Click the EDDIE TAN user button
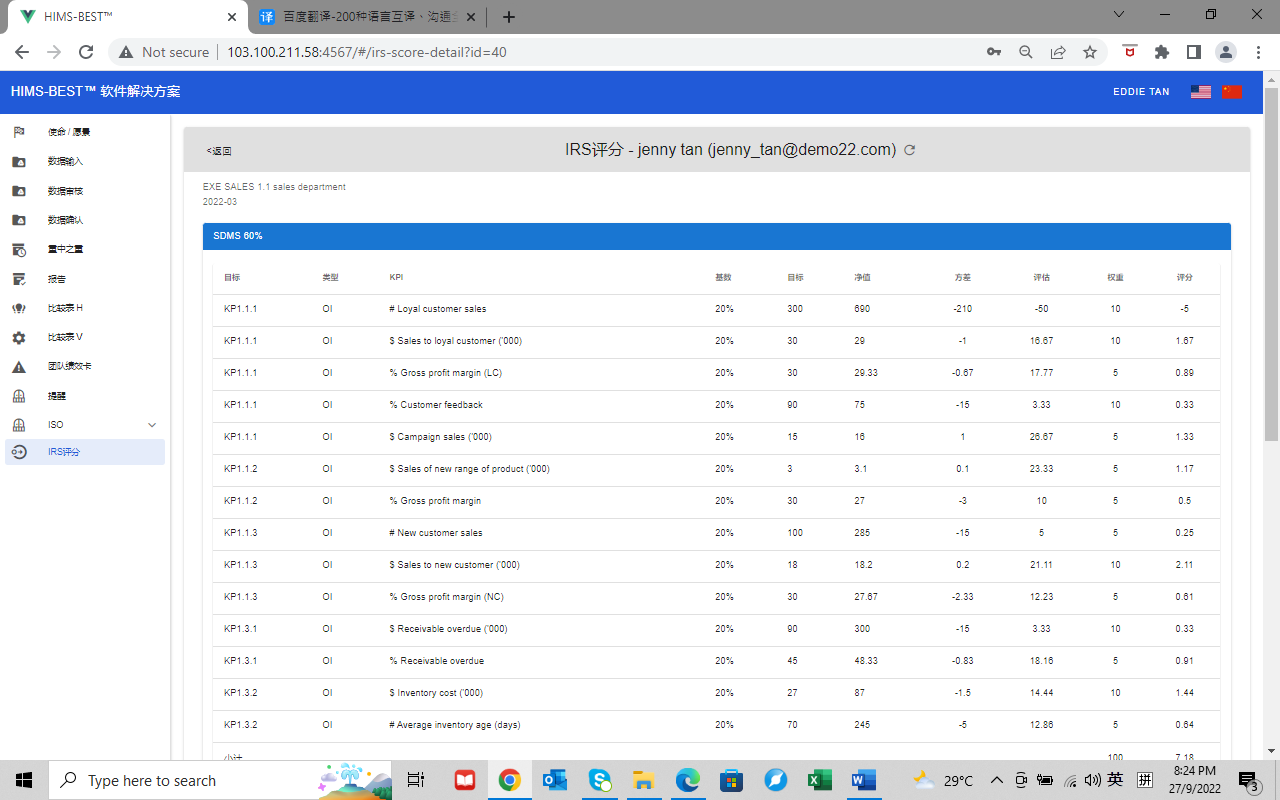Image resolution: width=1280 pixels, height=800 pixels. tap(1141, 92)
